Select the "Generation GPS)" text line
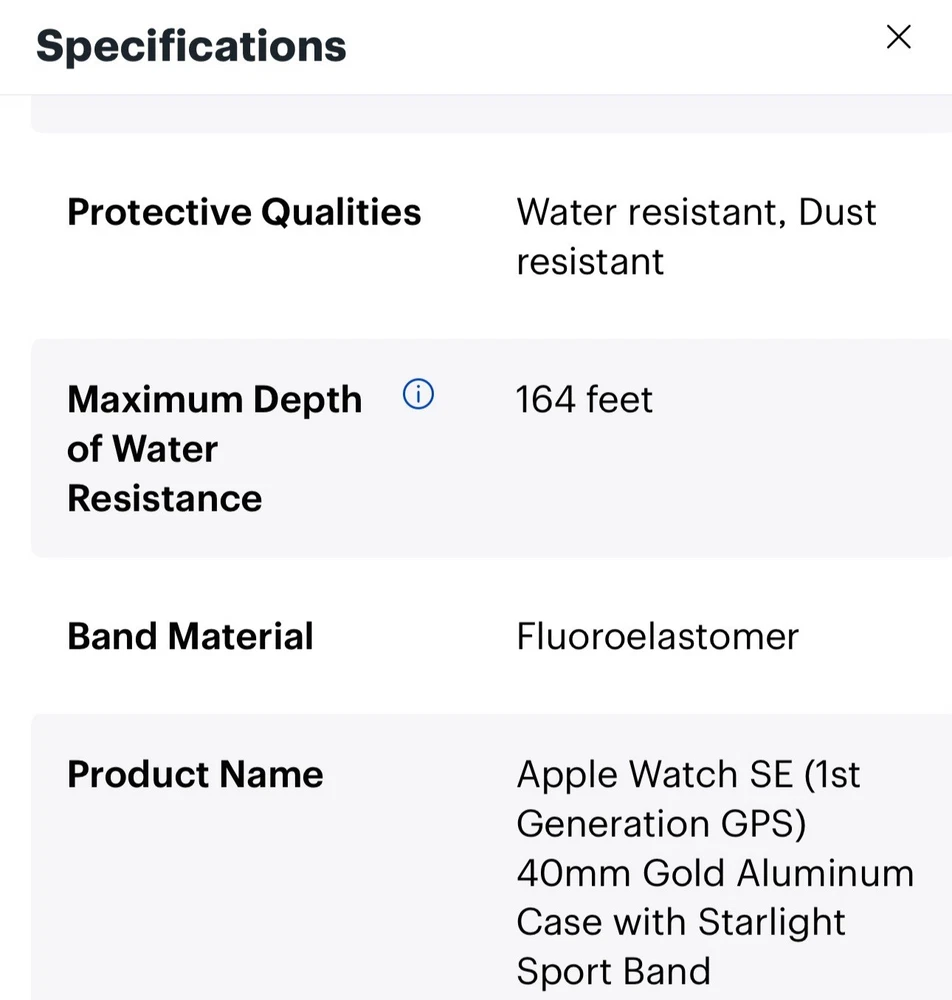 pos(661,823)
